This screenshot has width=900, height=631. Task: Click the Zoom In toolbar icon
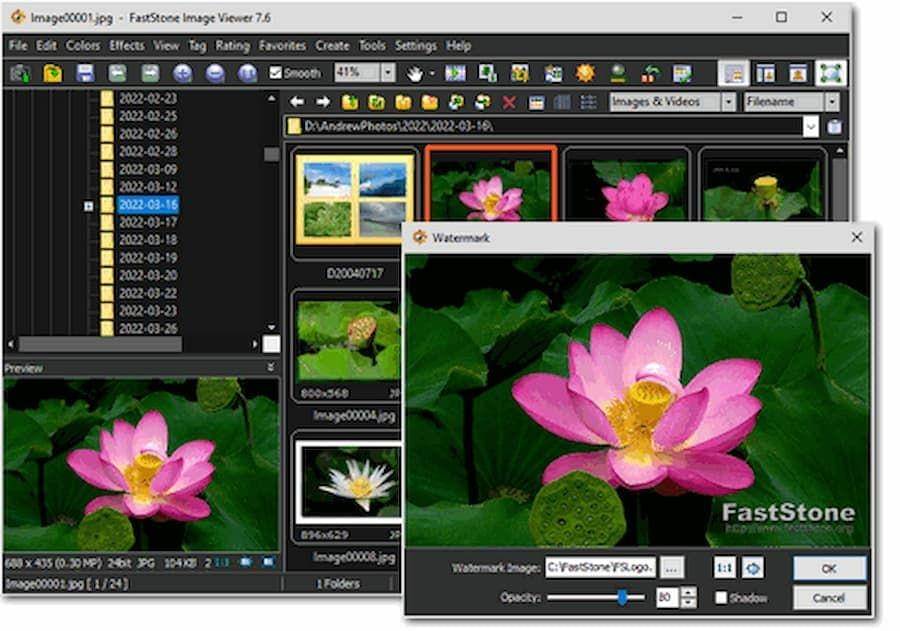(182, 73)
